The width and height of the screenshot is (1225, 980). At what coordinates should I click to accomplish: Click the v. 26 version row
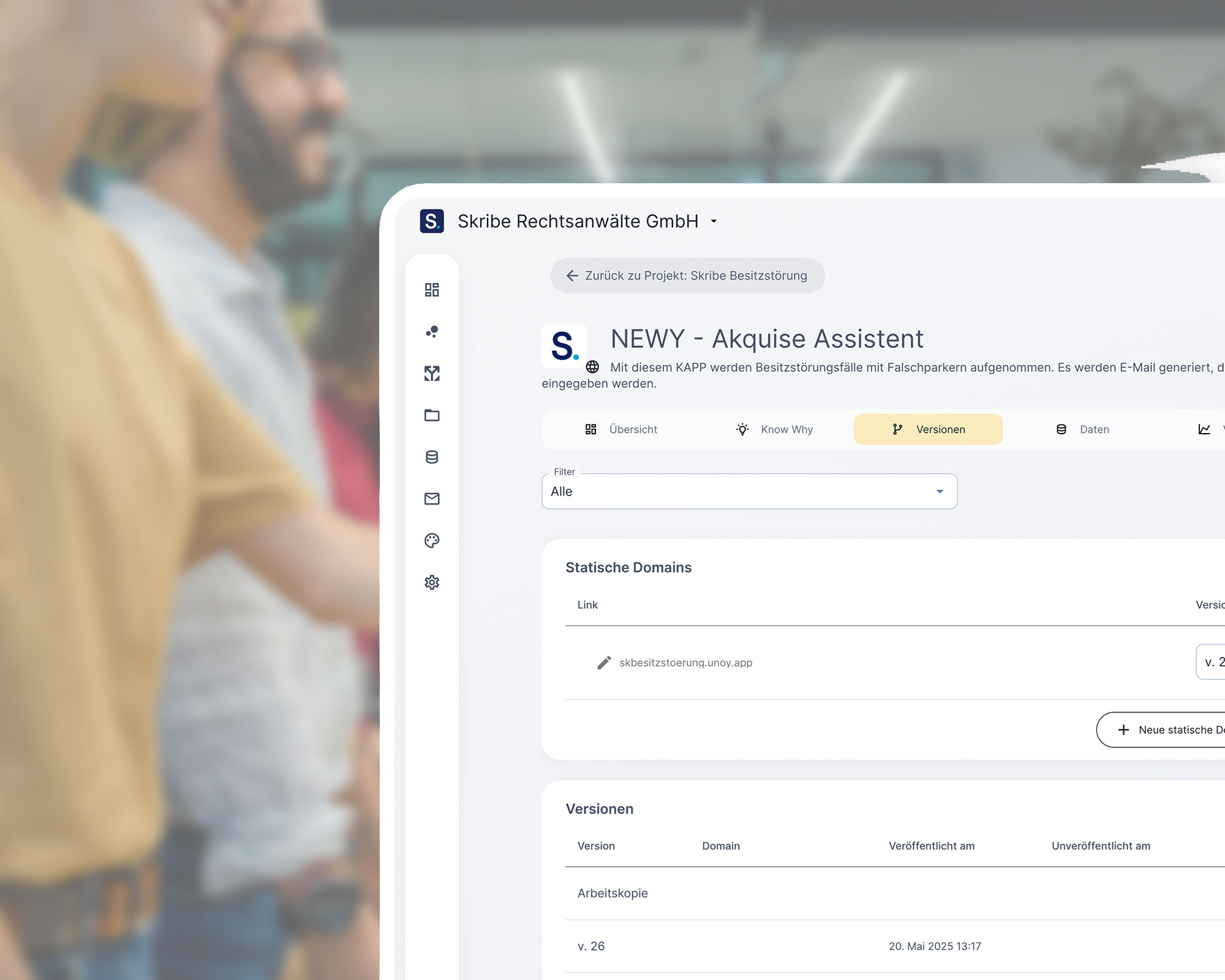tap(895, 946)
